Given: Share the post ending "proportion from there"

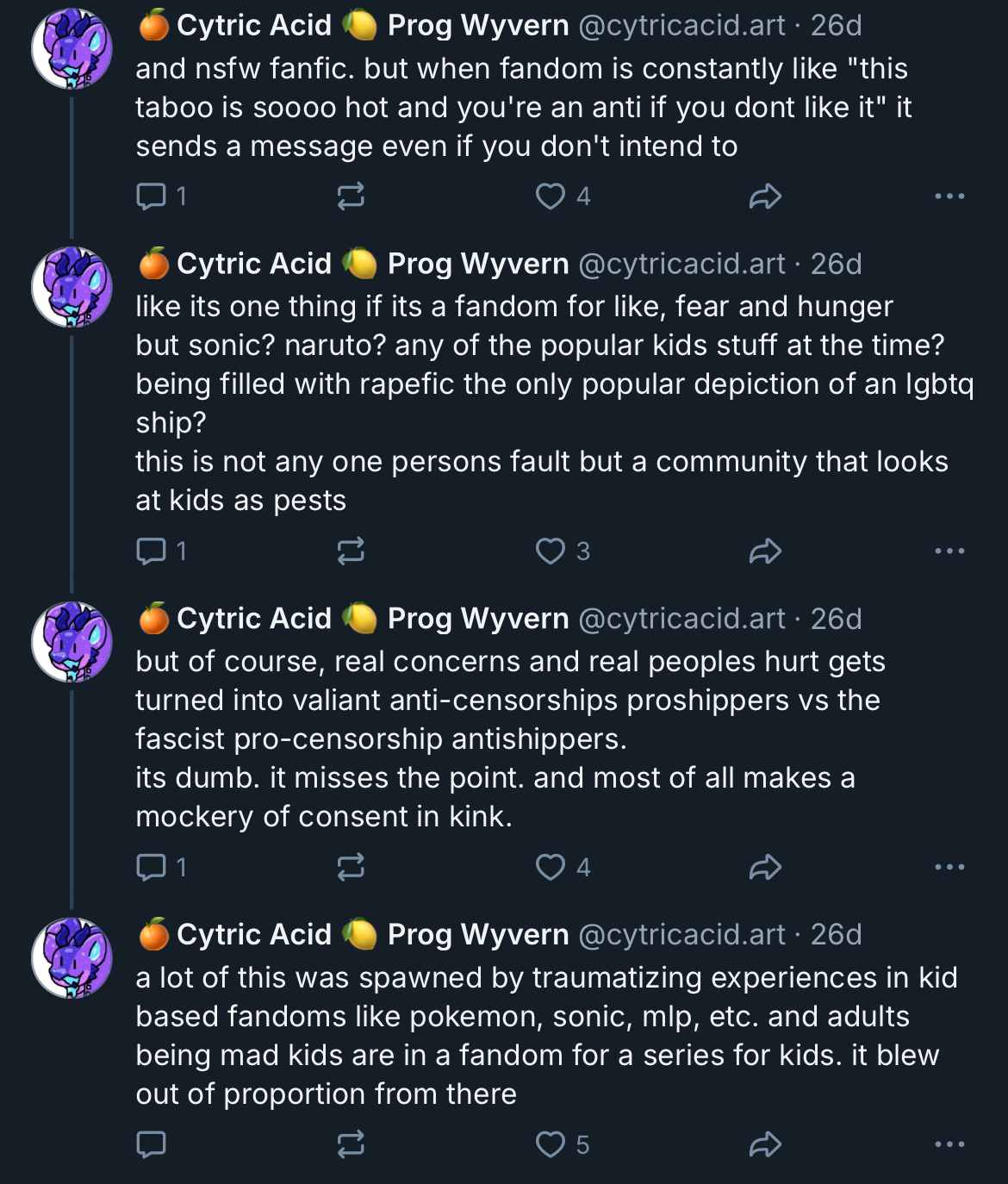Looking at the screenshot, I should [x=764, y=1144].
